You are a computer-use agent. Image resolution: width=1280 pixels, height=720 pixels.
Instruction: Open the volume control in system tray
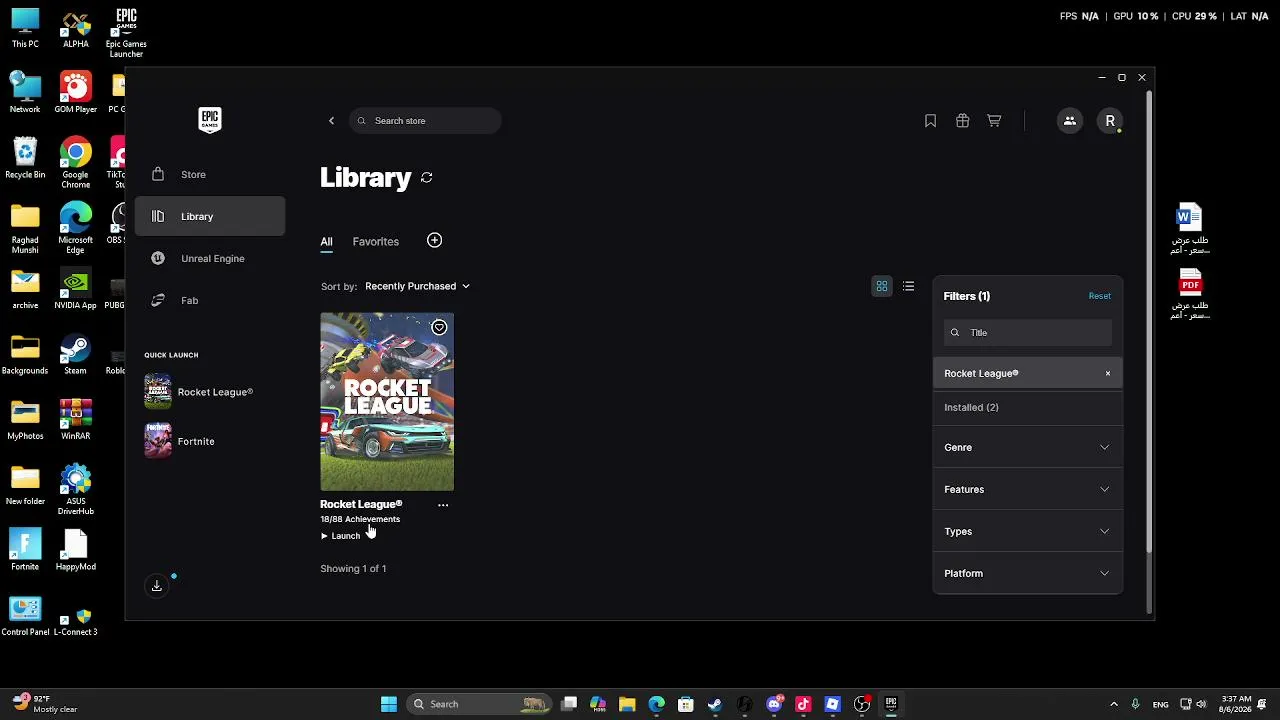click(x=1201, y=704)
